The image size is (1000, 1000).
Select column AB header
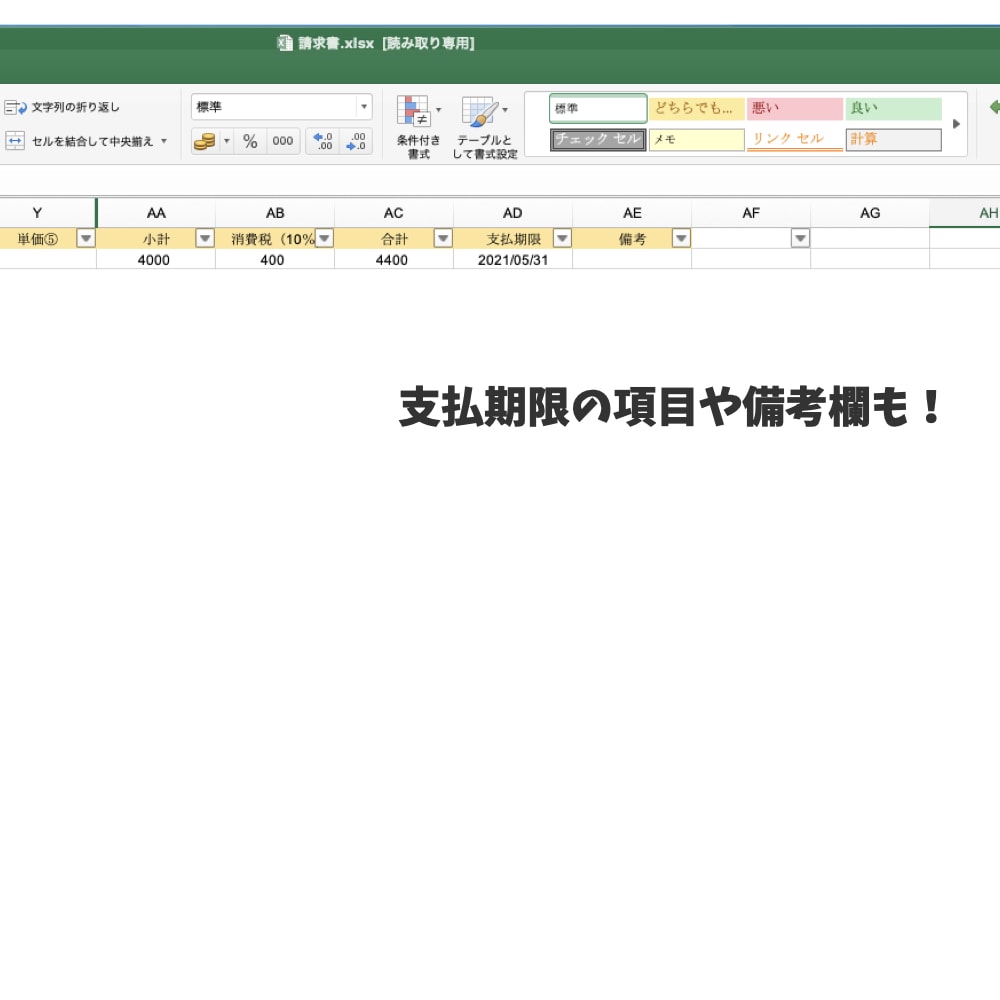[275, 213]
